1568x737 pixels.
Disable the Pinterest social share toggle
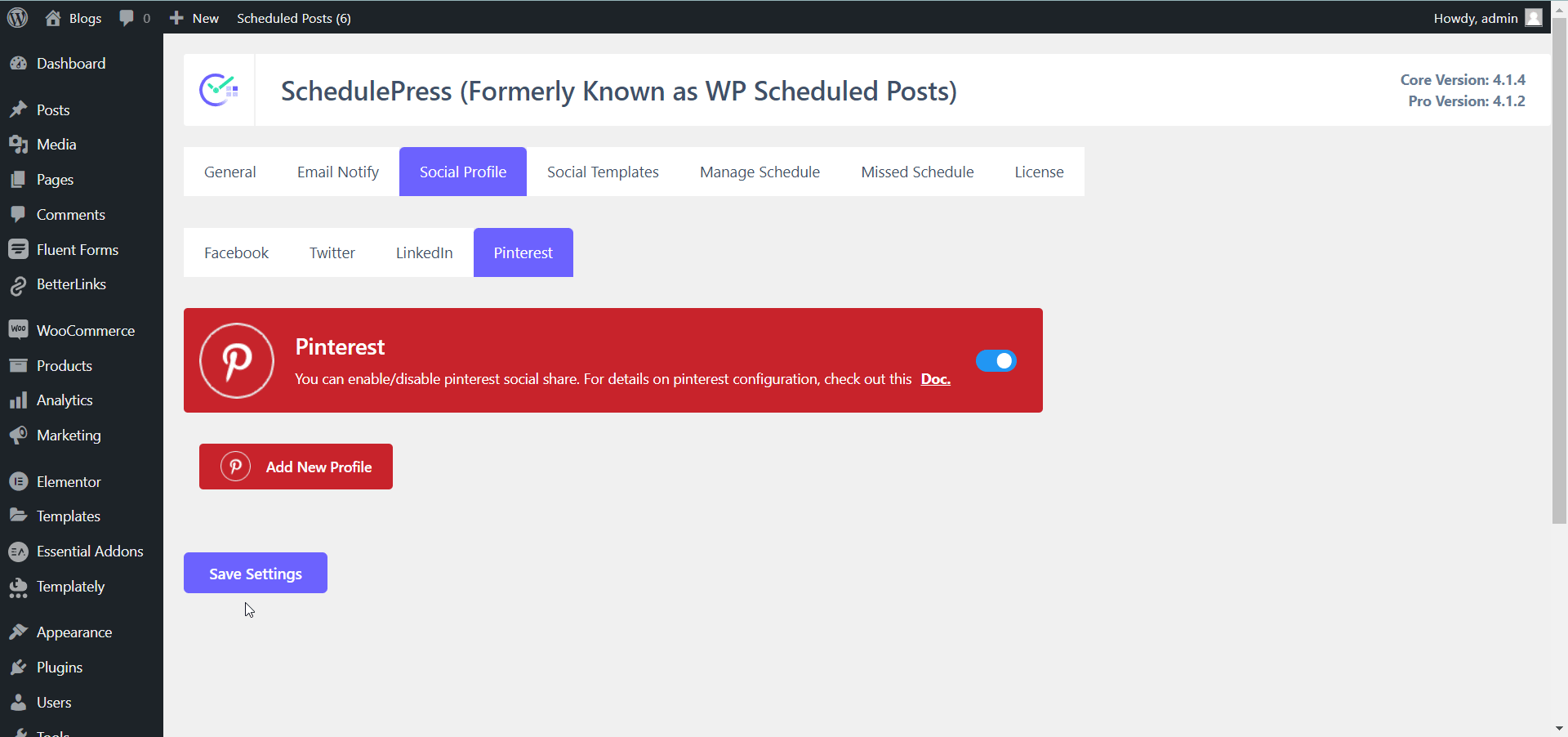(996, 360)
